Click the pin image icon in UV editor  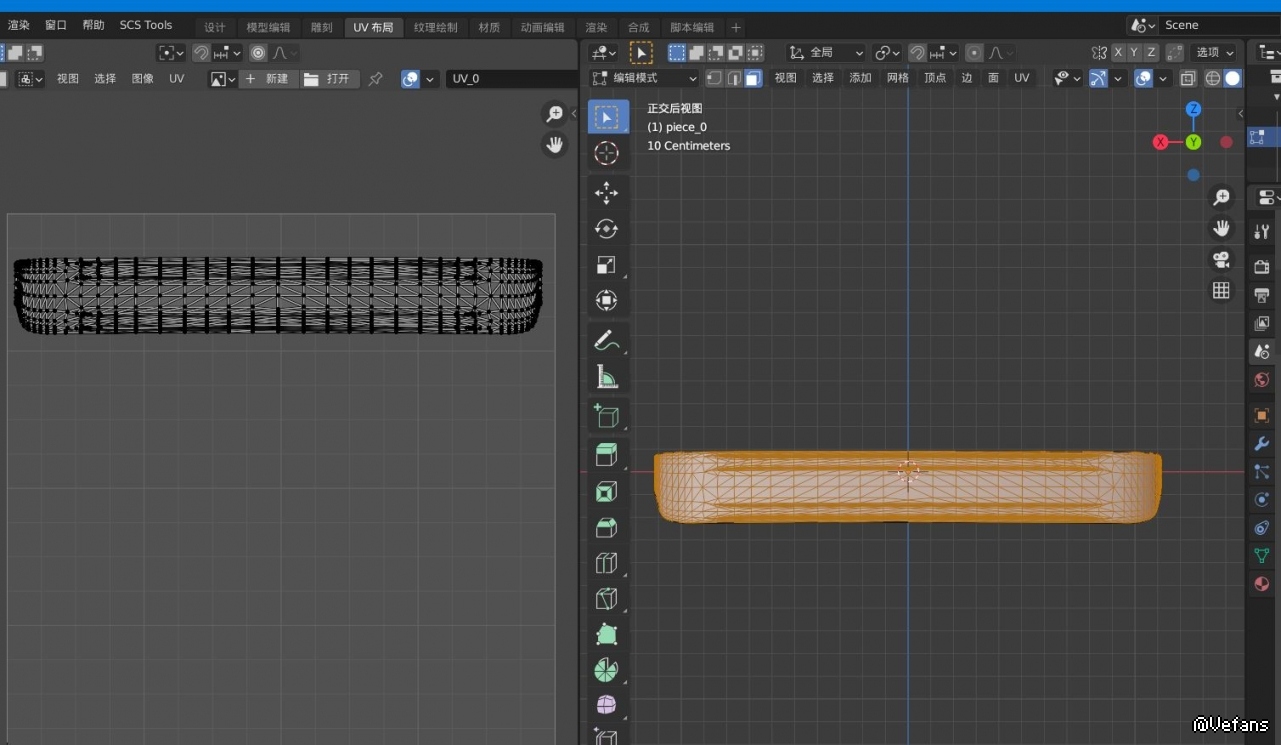376,79
